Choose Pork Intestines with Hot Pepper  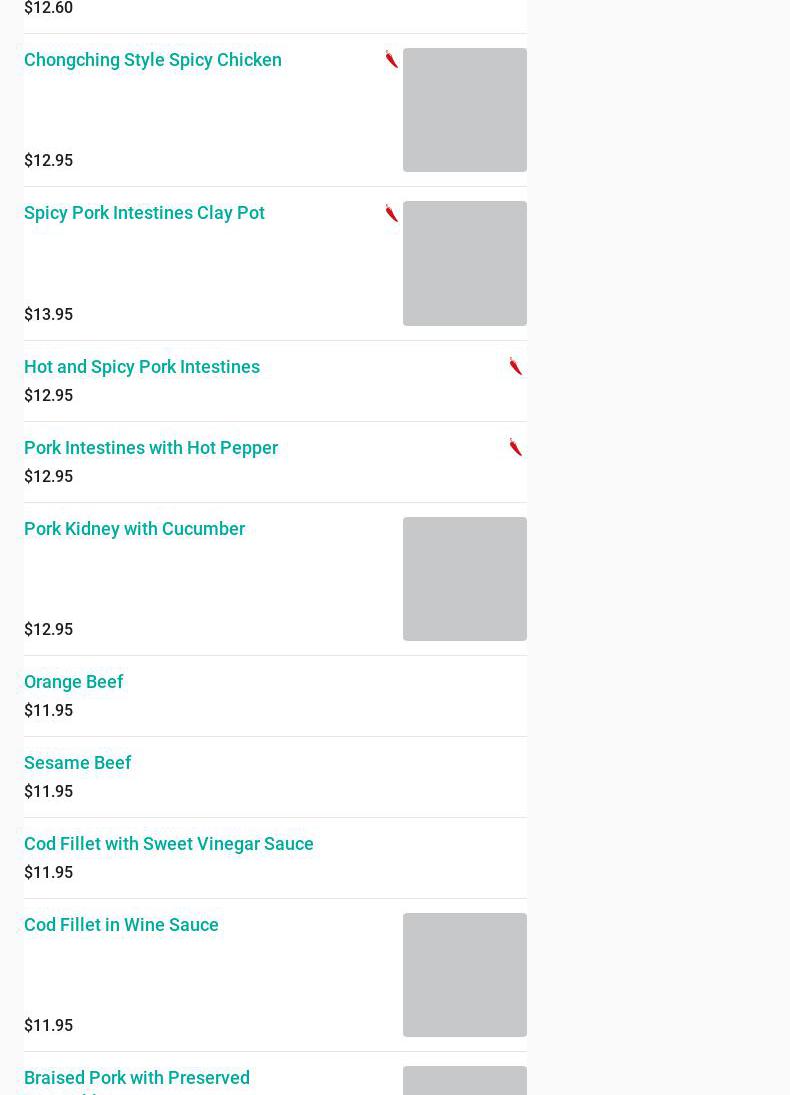tap(151, 448)
